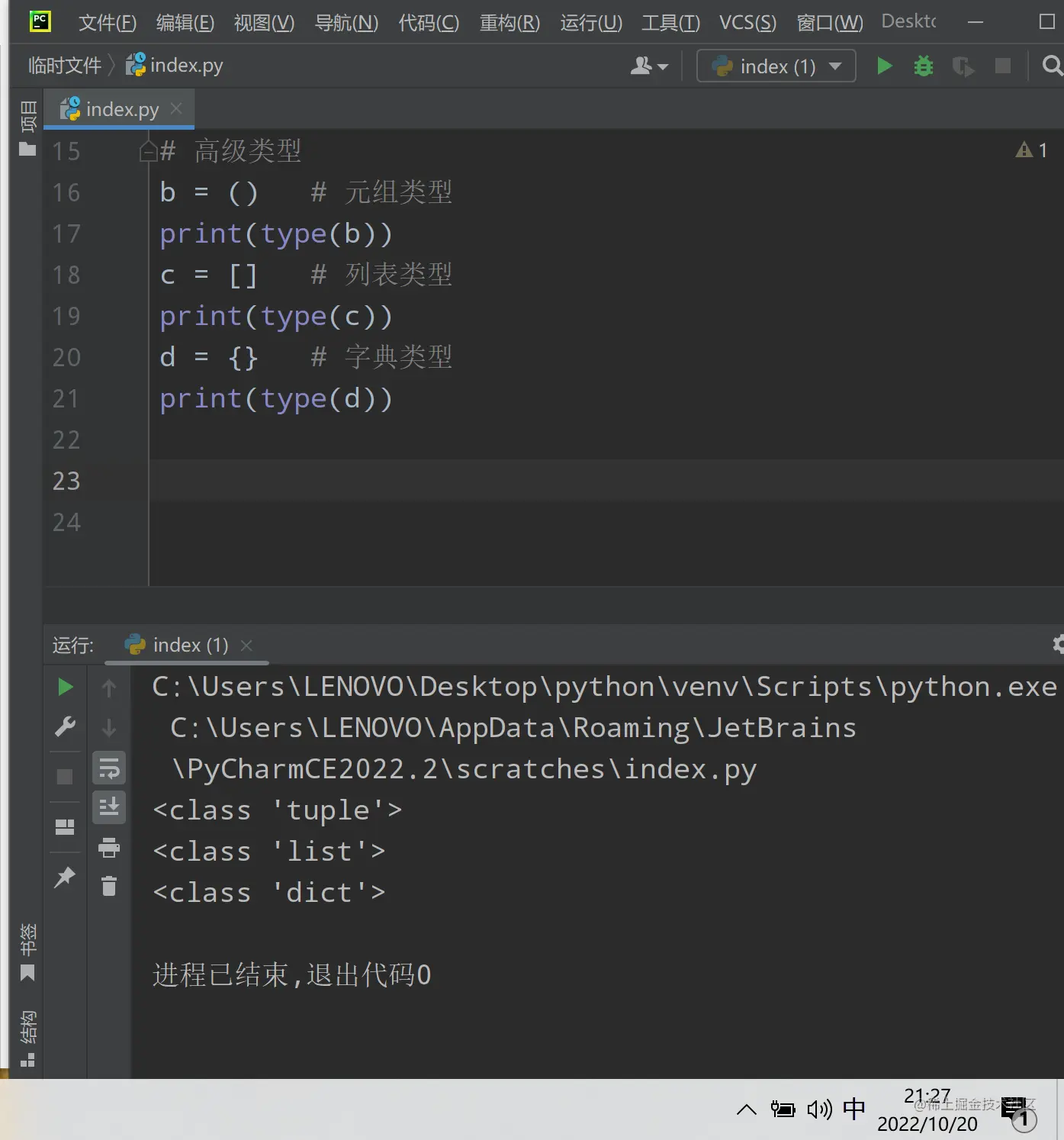Image resolution: width=1064 pixels, height=1140 pixels.
Task: Click the volume speaker tray icon
Action: (819, 1109)
